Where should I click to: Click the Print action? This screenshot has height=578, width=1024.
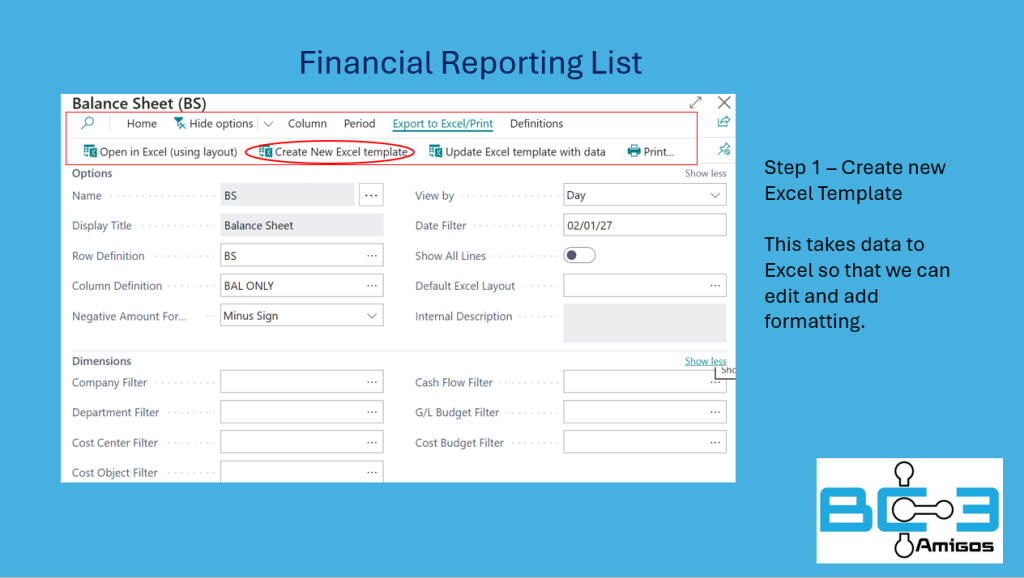coord(650,152)
